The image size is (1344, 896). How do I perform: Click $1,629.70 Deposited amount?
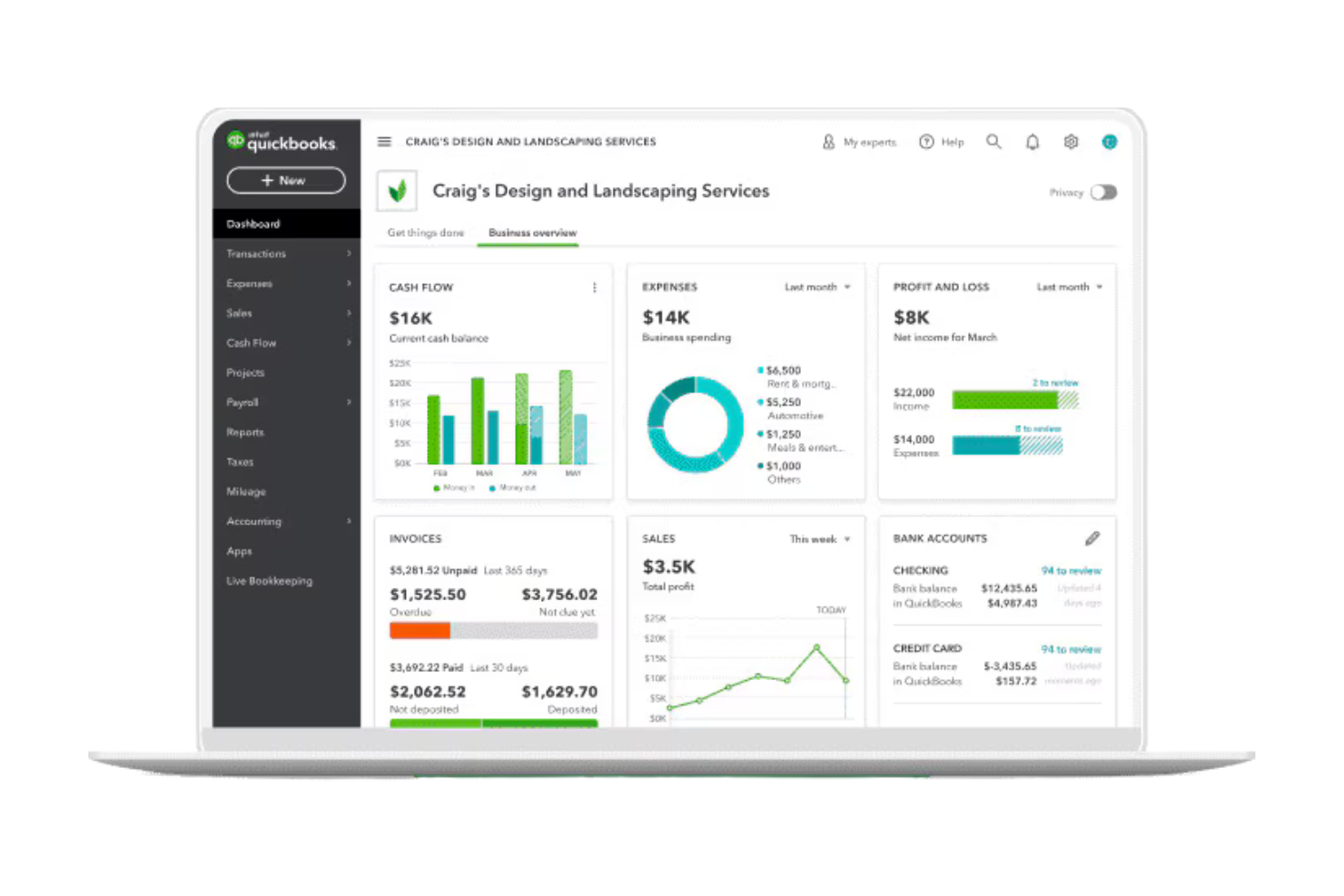click(559, 692)
